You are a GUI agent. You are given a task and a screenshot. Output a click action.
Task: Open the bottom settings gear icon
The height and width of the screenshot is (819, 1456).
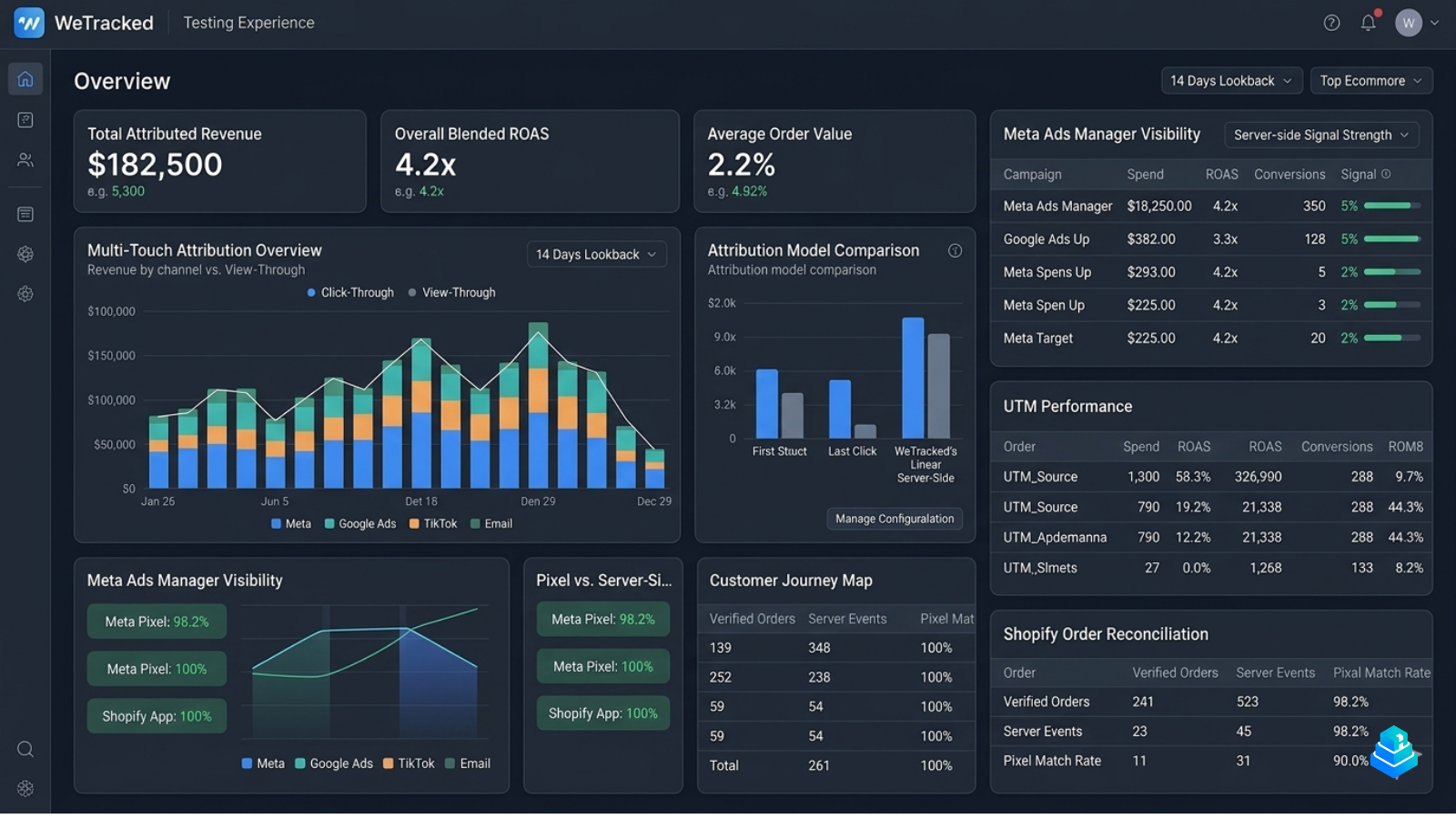tap(25, 788)
